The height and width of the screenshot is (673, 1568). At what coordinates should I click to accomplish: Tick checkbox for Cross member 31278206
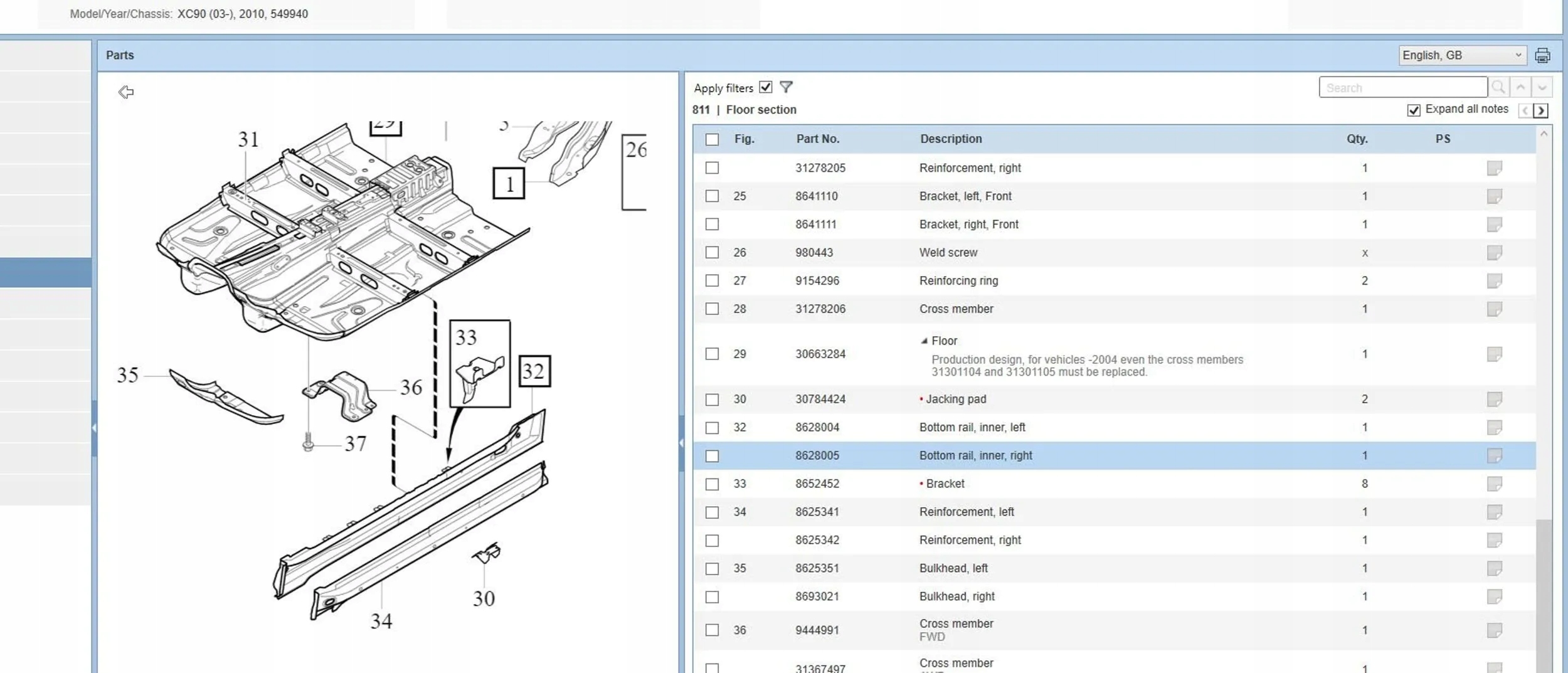[x=712, y=309]
